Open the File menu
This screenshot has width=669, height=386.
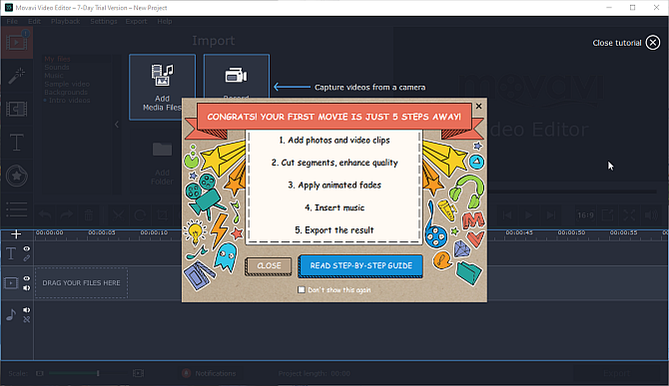click(12, 21)
